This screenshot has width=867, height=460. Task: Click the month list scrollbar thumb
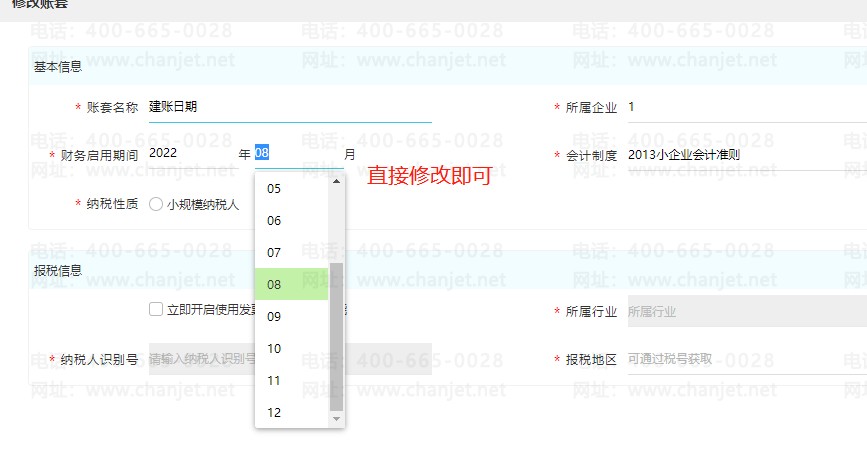coord(336,337)
